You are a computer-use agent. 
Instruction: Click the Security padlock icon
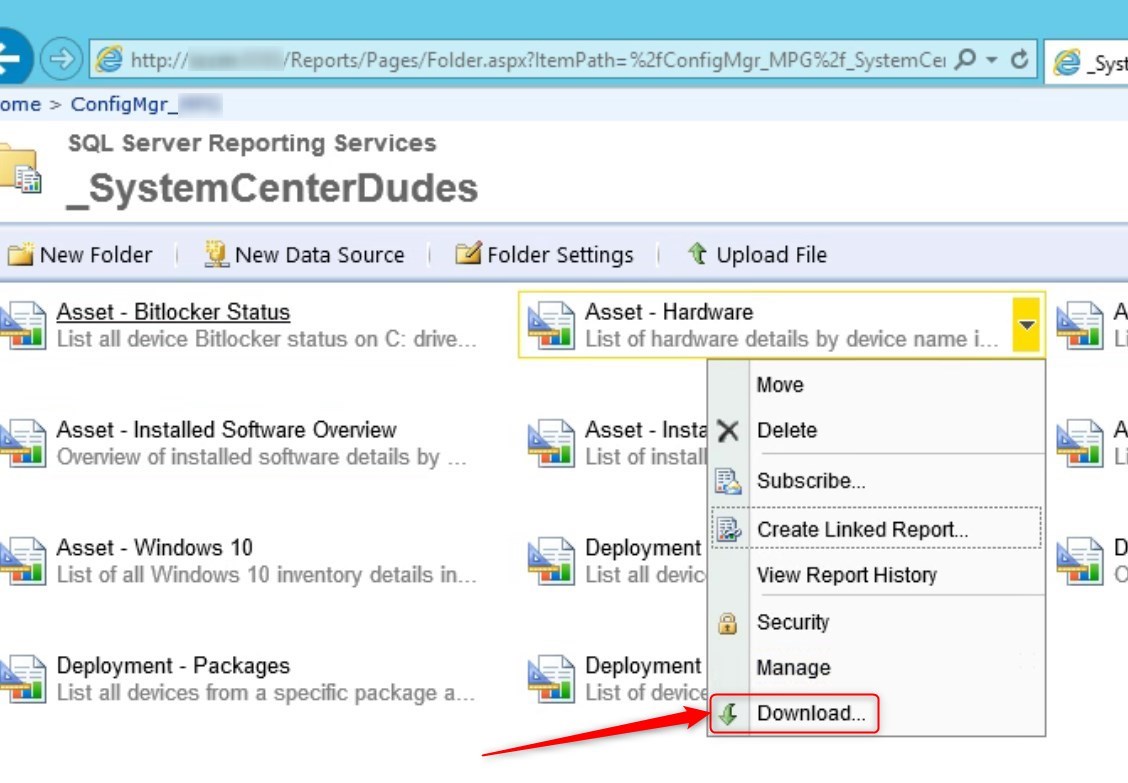(x=727, y=623)
